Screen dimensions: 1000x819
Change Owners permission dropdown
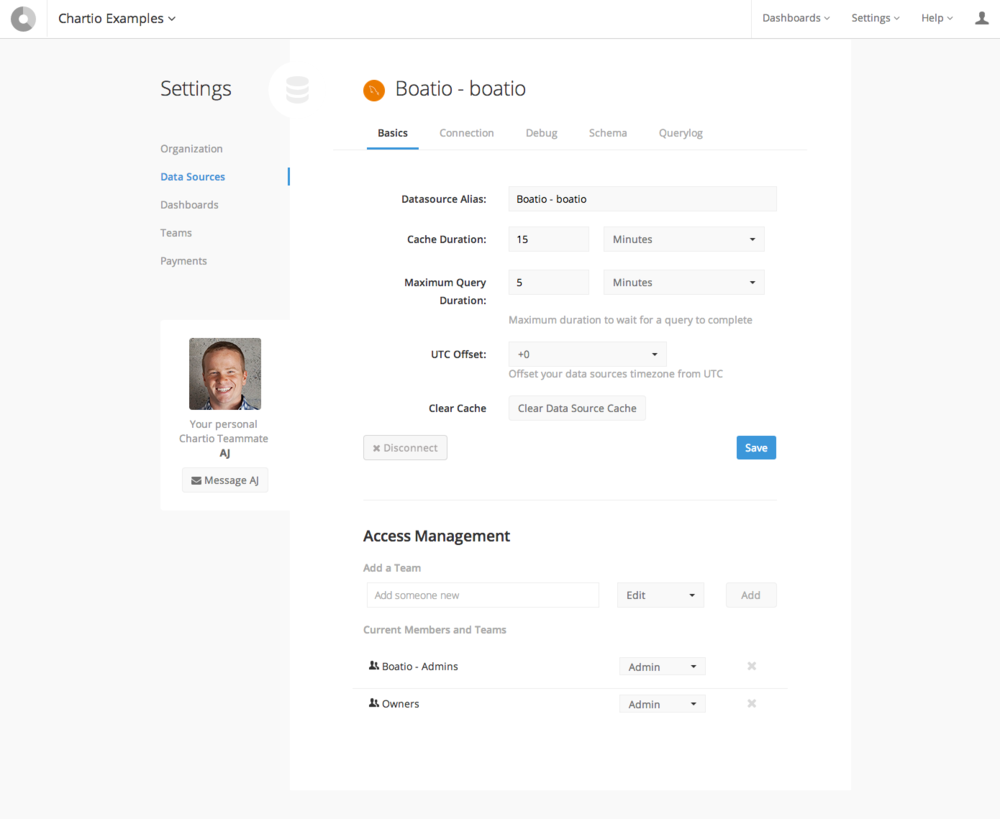(662, 704)
